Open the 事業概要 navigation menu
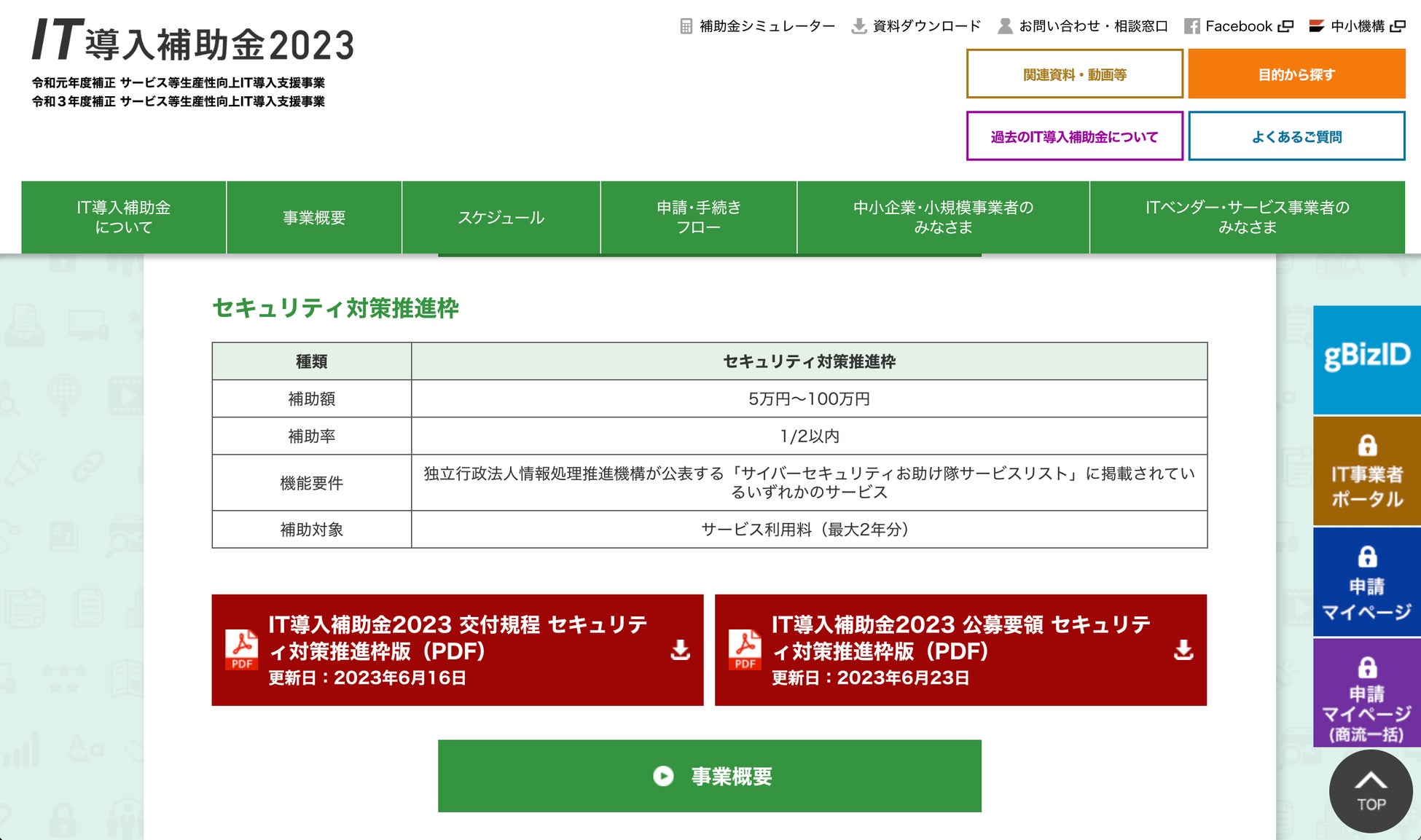The height and width of the screenshot is (840, 1421). (x=314, y=217)
